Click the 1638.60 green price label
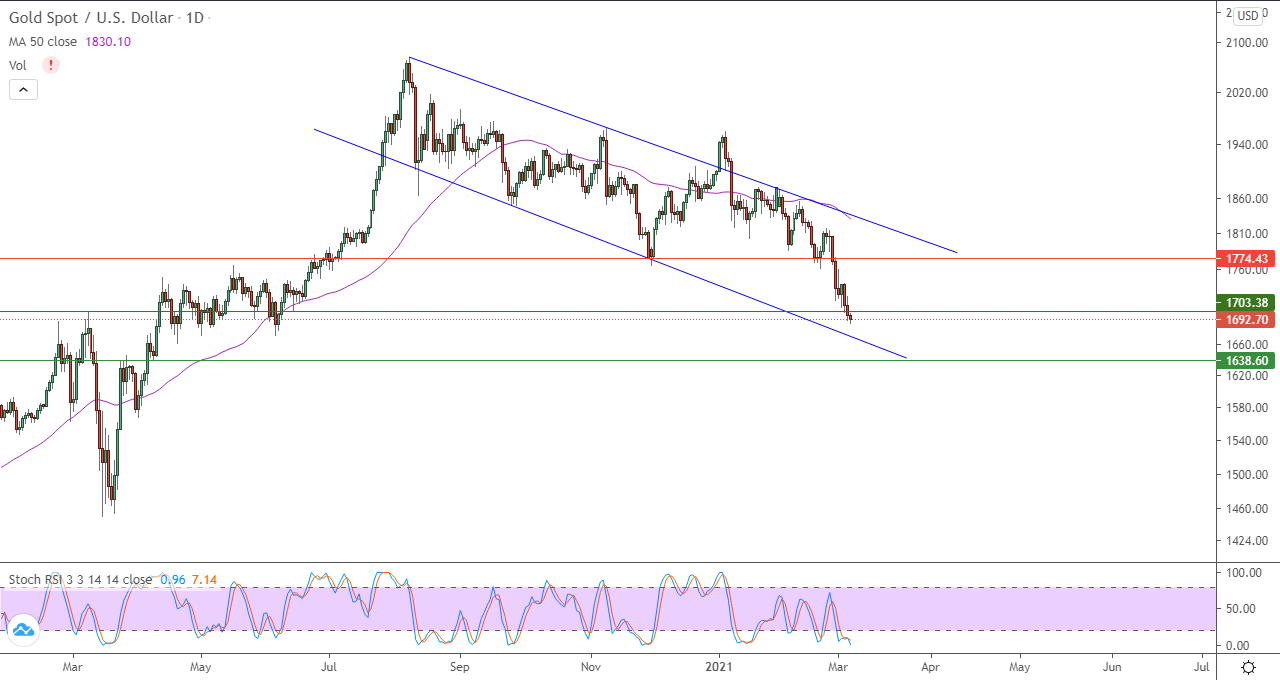This screenshot has width=1280, height=680. [1244, 360]
